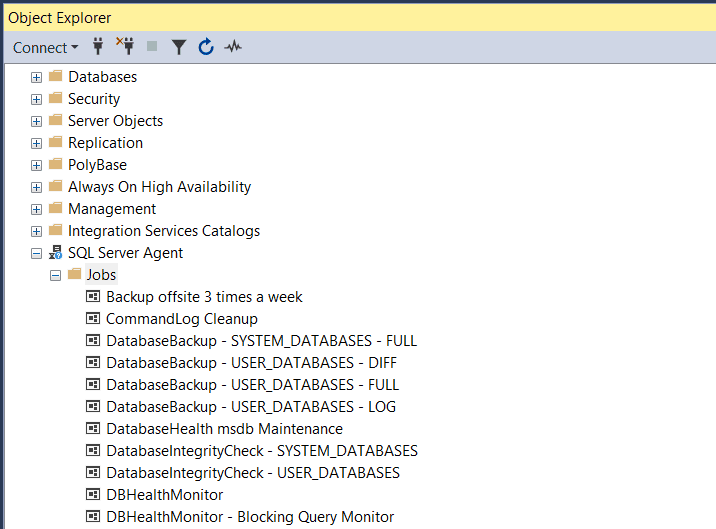Click the PolyBase folder icon
Image resolution: width=716 pixels, height=529 pixels.
point(55,163)
